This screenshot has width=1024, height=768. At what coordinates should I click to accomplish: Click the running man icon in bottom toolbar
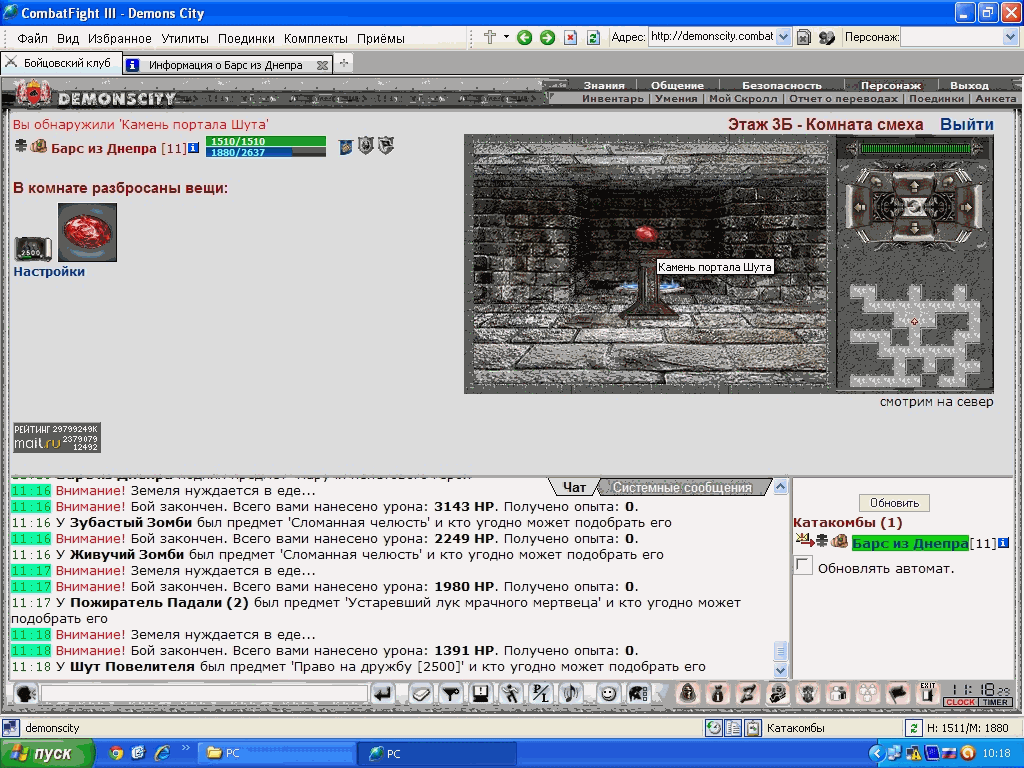511,694
